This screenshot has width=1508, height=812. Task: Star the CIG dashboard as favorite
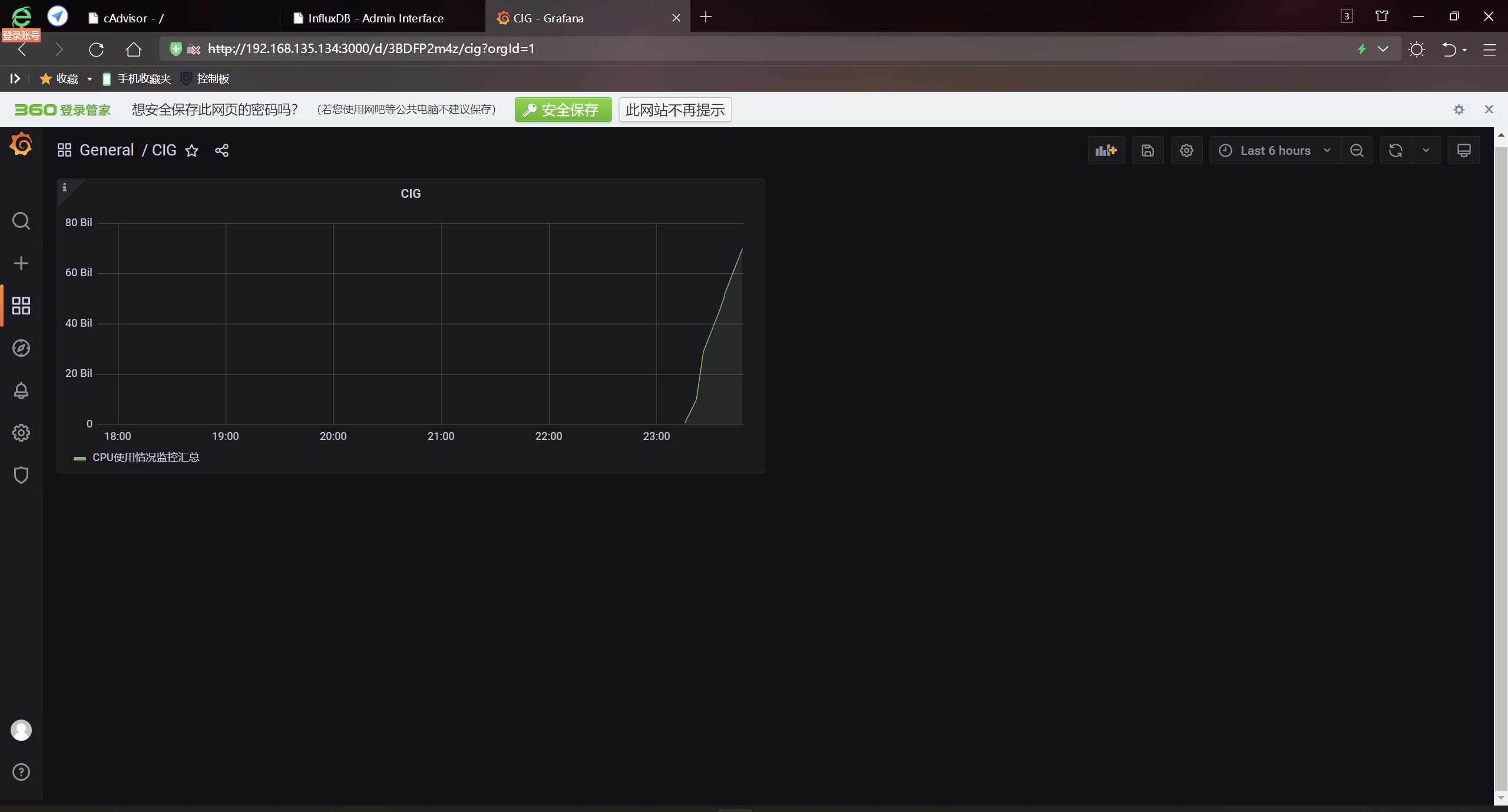191,151
